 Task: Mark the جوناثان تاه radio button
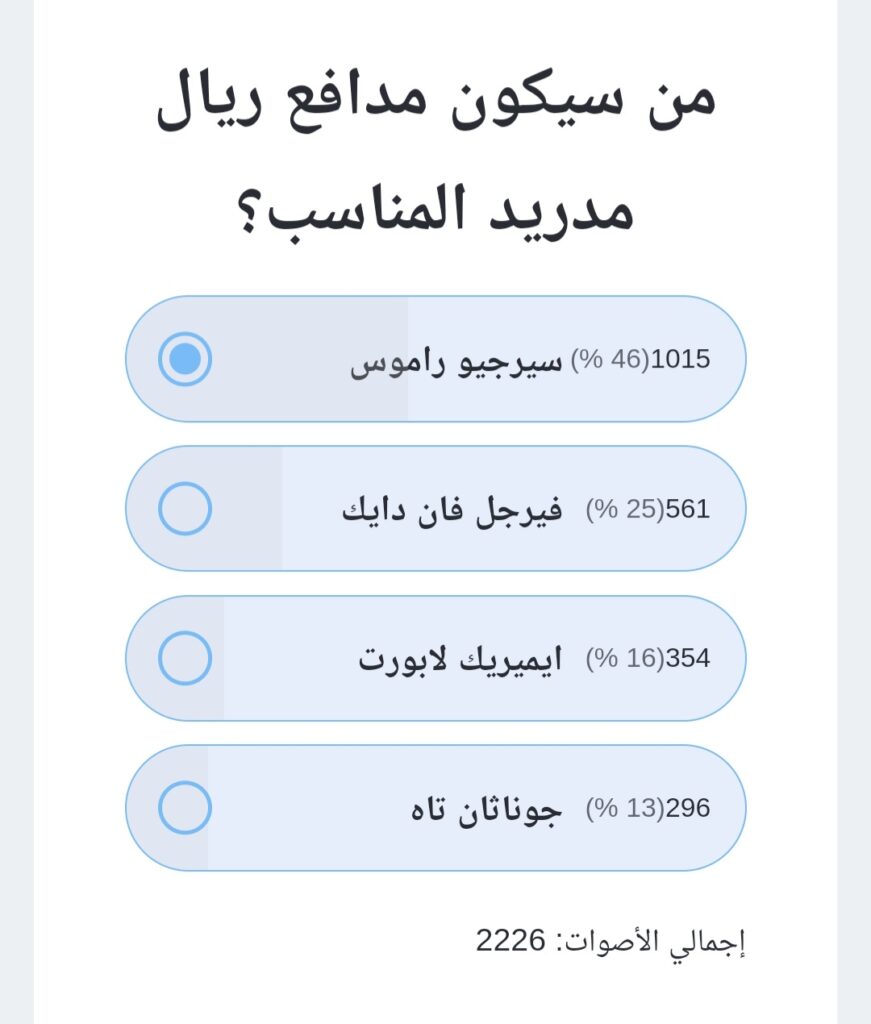[x=185, y=808]
